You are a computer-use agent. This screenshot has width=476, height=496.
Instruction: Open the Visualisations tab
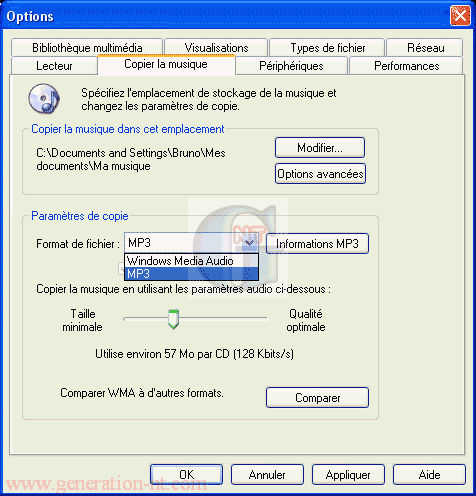pyautogui.click(x=216, y=48)
